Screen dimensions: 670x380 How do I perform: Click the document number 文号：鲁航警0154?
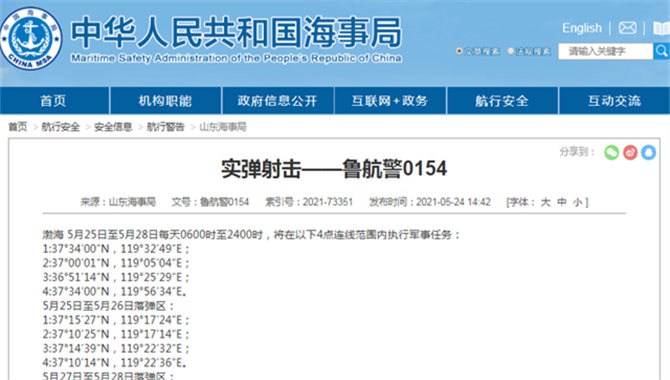(x=210, y=202)
